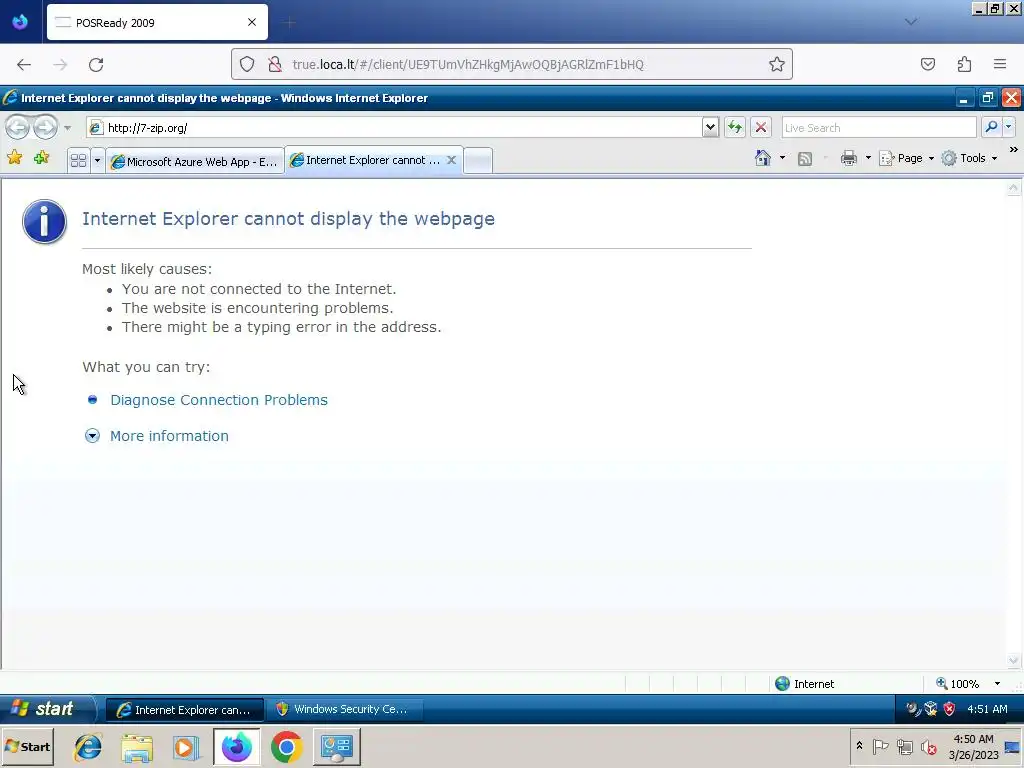Click the XP start button
The image size is (1024, 768).
tap(46, 709)
